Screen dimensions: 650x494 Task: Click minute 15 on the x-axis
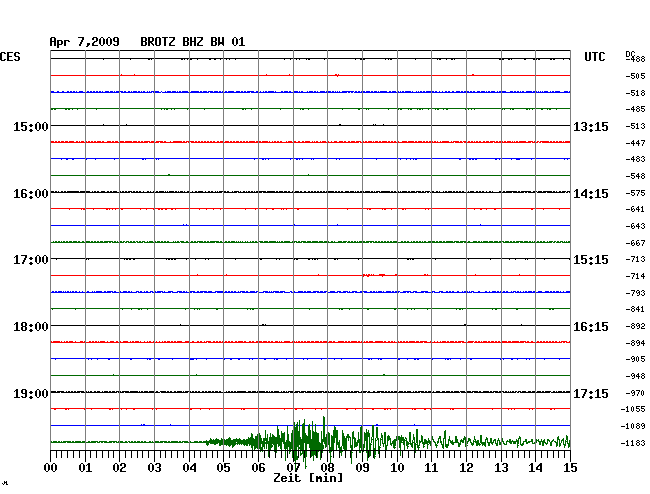[569, 467]
